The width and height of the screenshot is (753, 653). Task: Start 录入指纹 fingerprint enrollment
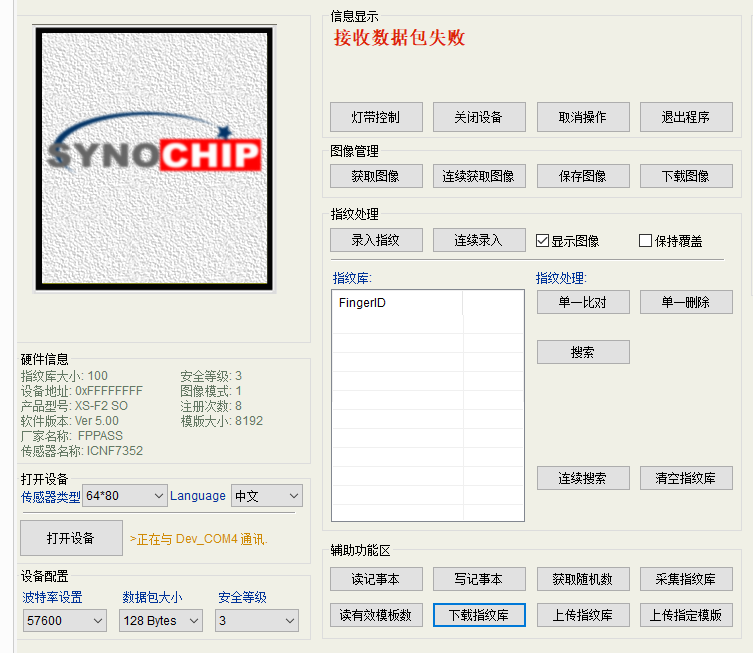376,241
